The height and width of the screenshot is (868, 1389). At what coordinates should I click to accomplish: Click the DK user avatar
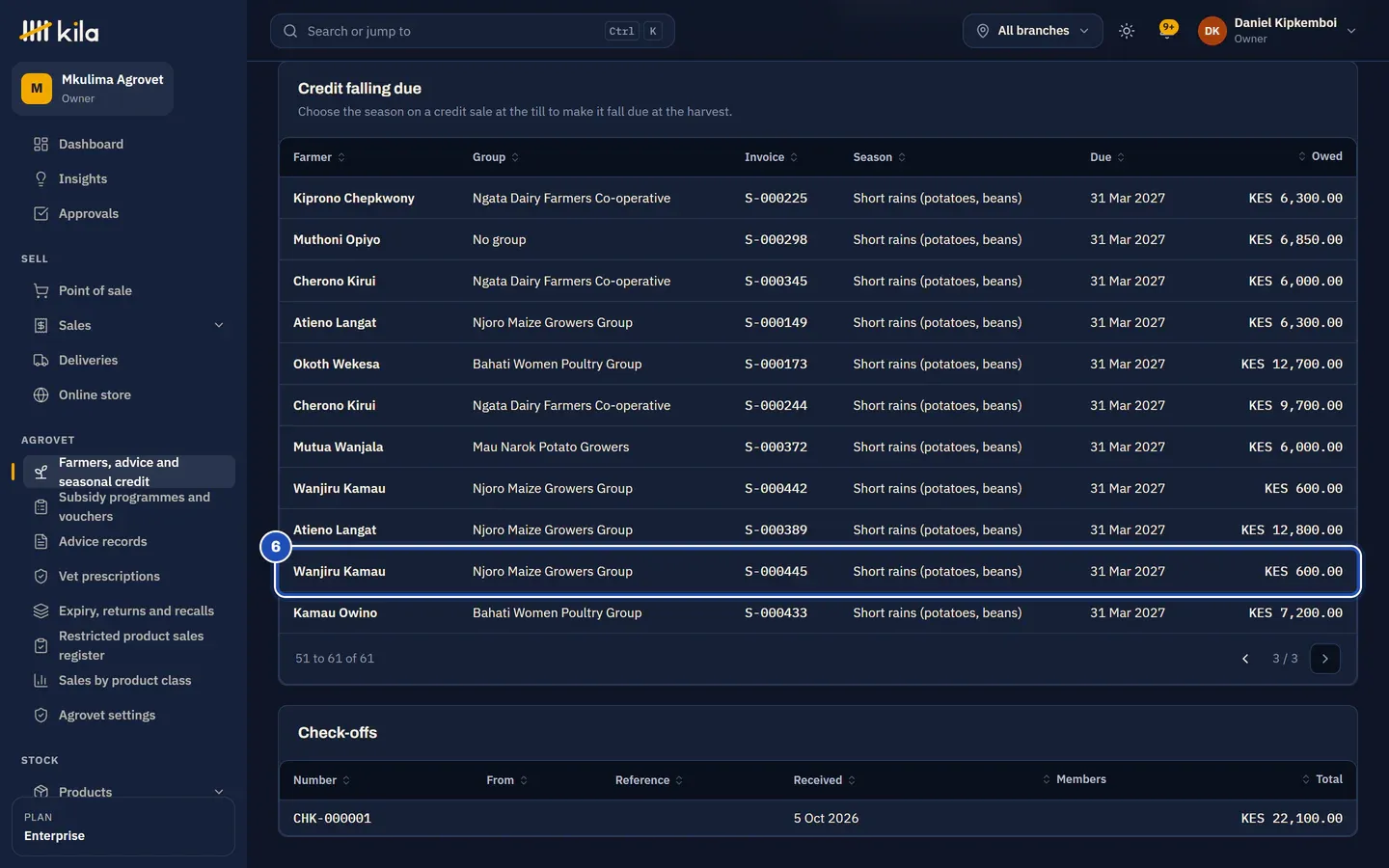click(x=1212, y=31)
